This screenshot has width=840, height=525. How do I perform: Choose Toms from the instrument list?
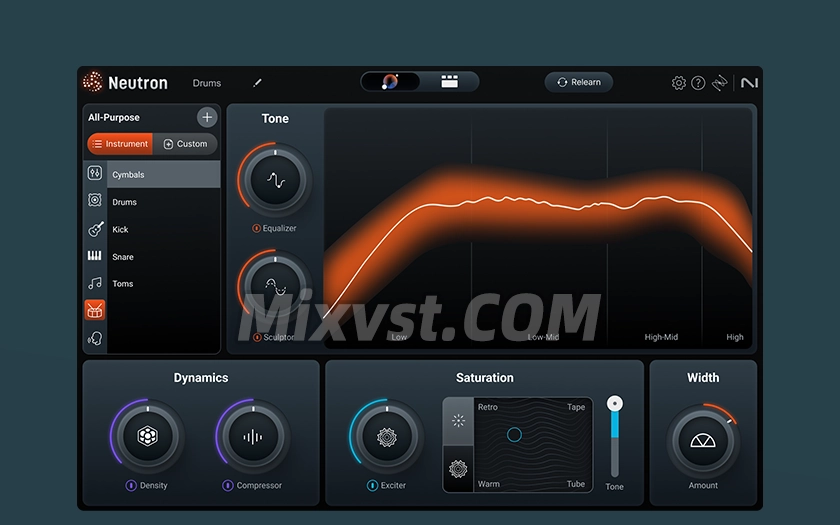164,283
